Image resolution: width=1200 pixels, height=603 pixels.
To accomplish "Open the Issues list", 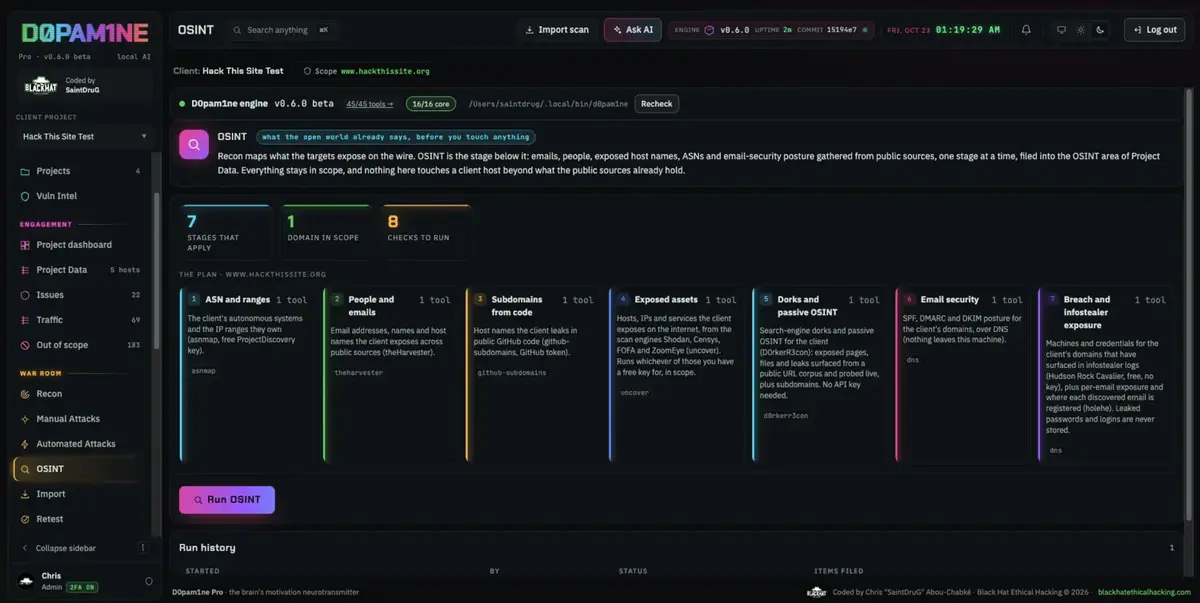I will pyautogui.click(x=80, y=295).
